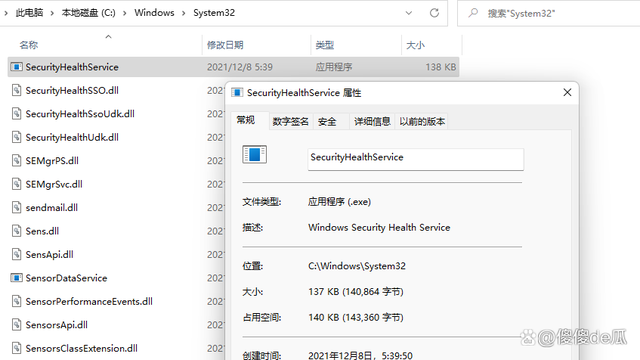Screen dimensions: 640x360
Task: Click the 应用程序 (.exe) file type value
Action: click(340, 202)
